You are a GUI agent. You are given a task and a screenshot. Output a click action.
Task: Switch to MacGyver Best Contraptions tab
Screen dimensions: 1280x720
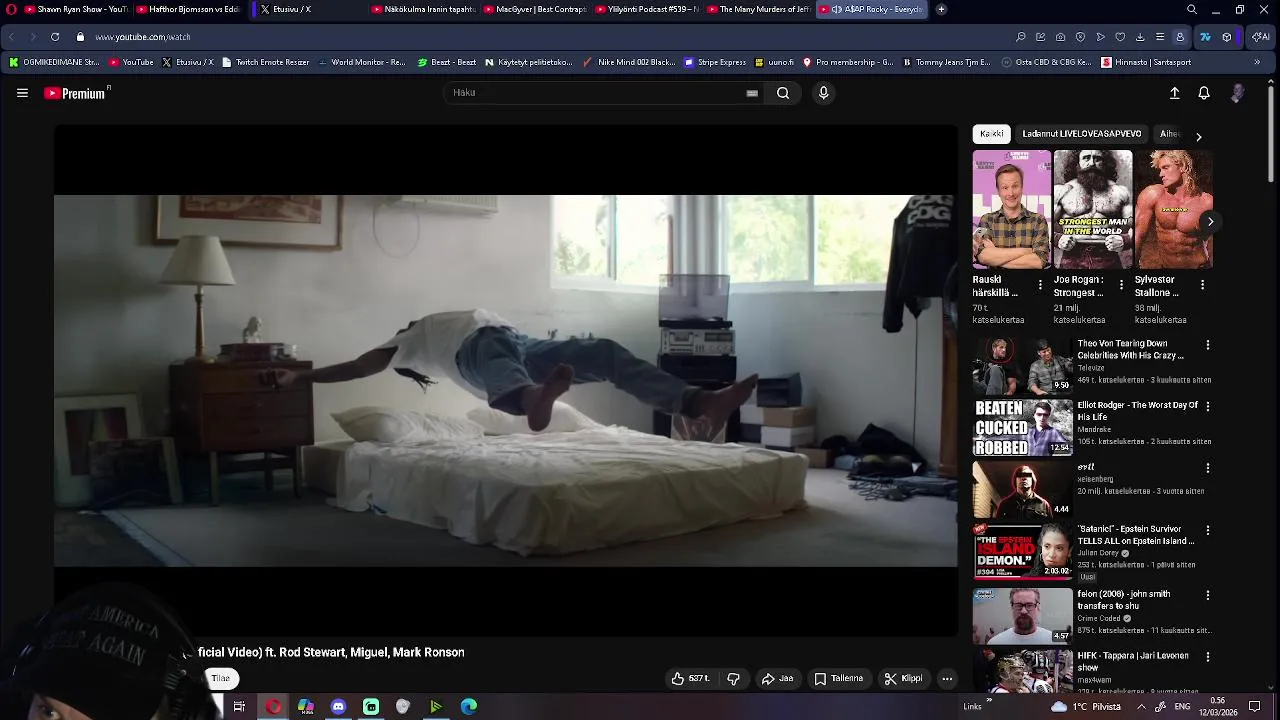[x=533, y=9]
